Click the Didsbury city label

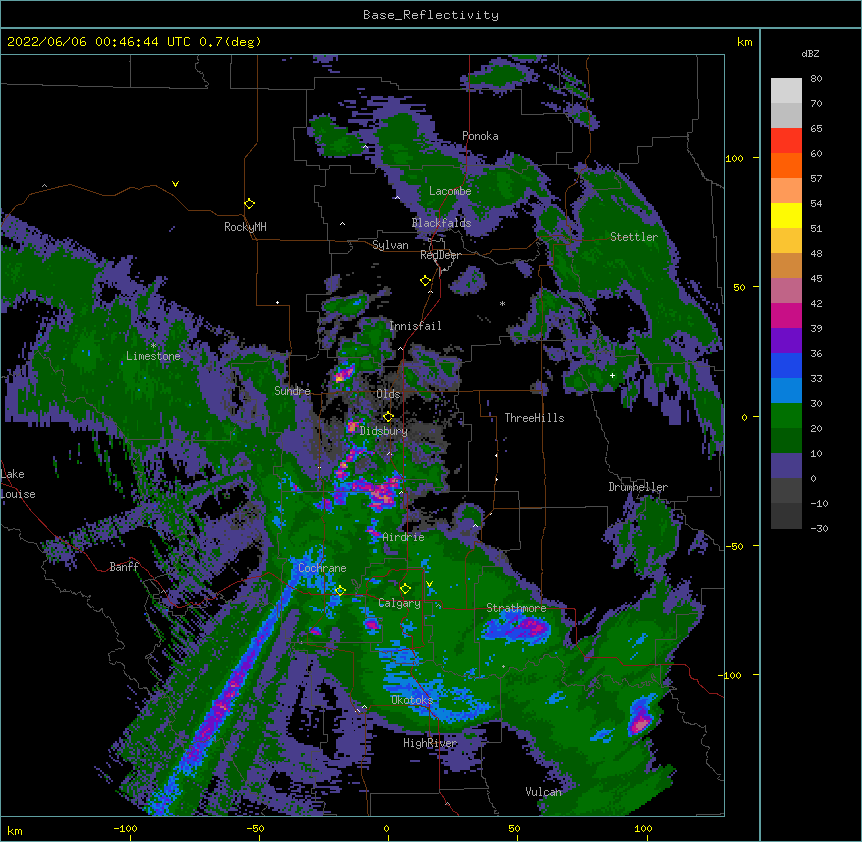tap(384, 431)
